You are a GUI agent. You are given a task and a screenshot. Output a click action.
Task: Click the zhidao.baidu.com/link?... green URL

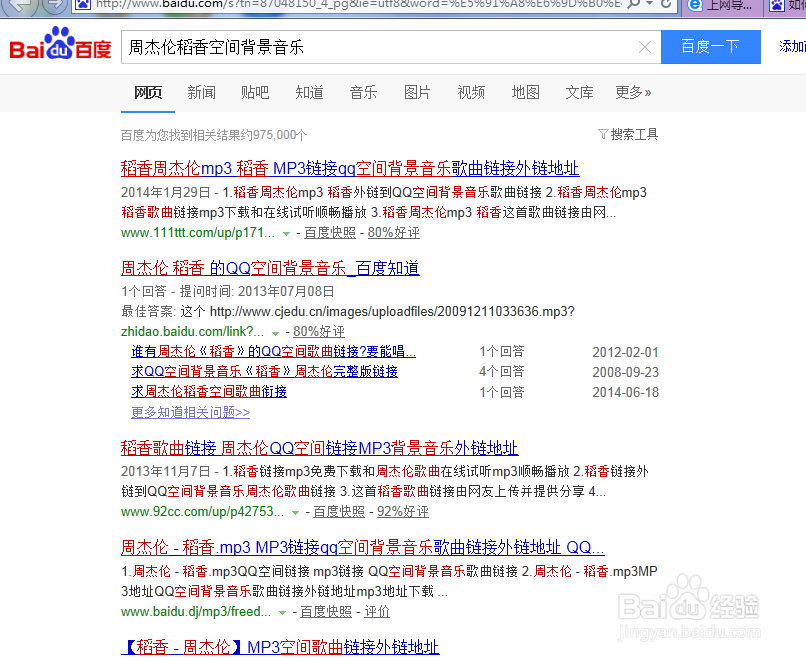click(x=192, y=332)
